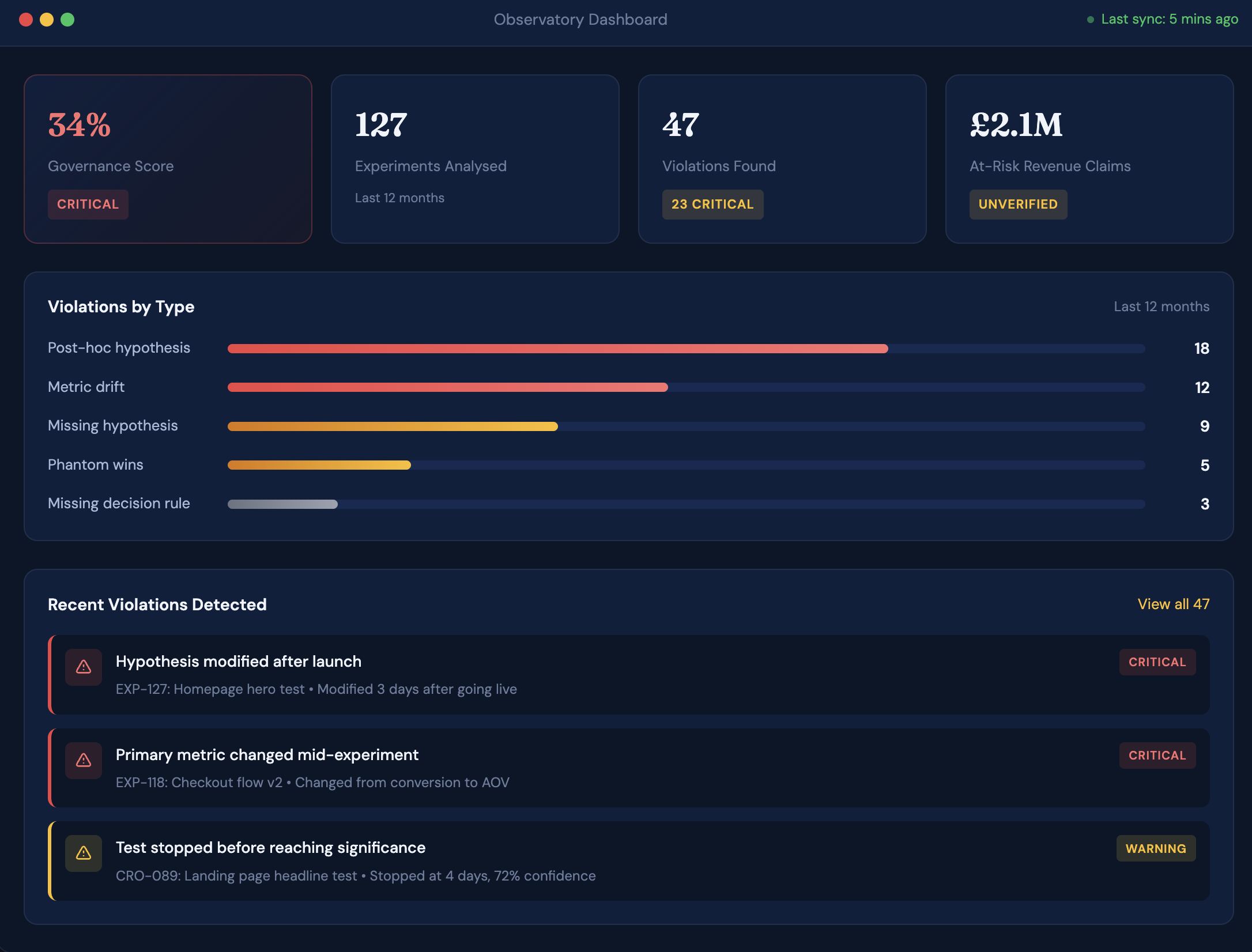Click the green maximize window dot
Viewport: 1252px width, 952px height.
67,20
